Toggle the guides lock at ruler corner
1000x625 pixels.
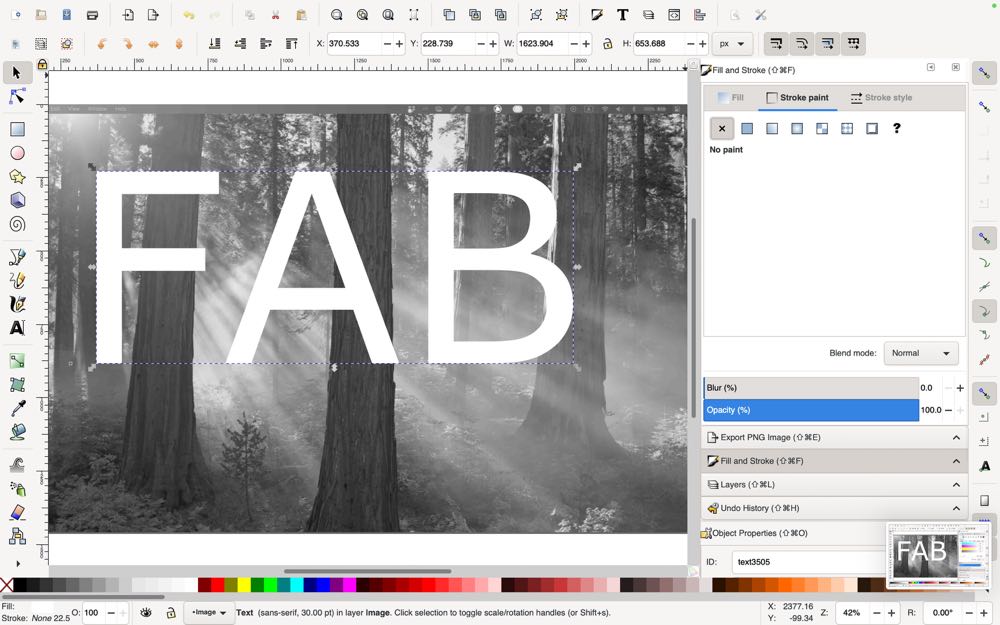pos(42,64)
